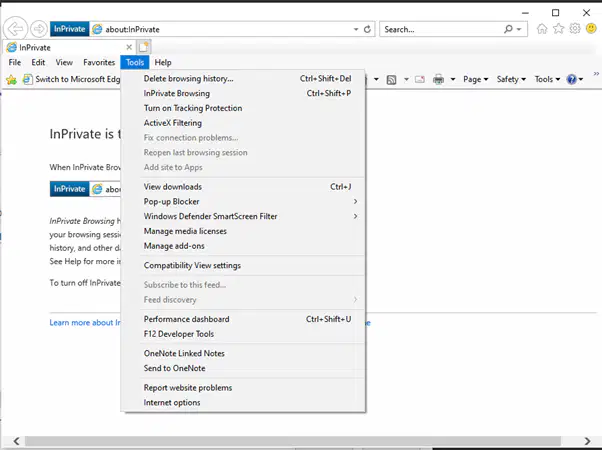
Task: Select Manage media licenses
Action: 243,231
